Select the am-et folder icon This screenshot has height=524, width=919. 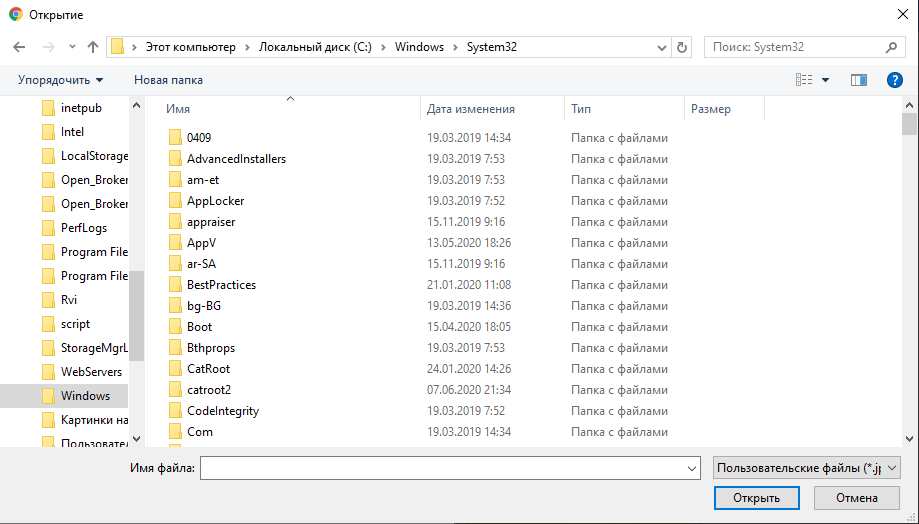point(175,180)
